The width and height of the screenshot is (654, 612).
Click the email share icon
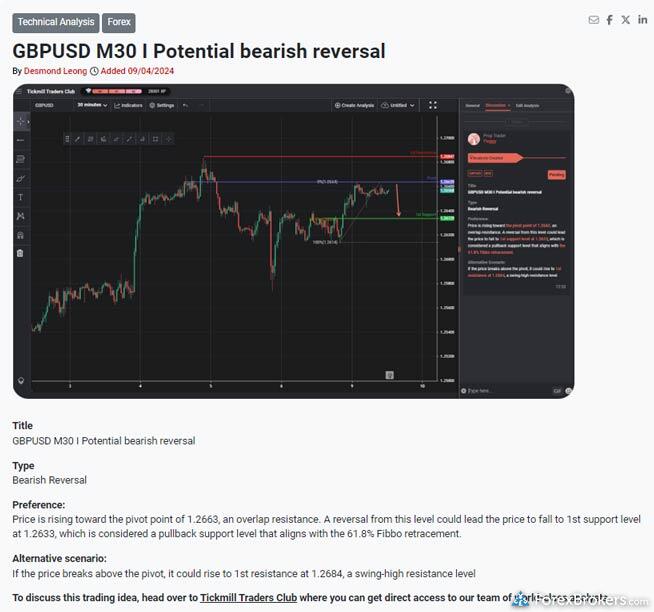coord(594,20)
